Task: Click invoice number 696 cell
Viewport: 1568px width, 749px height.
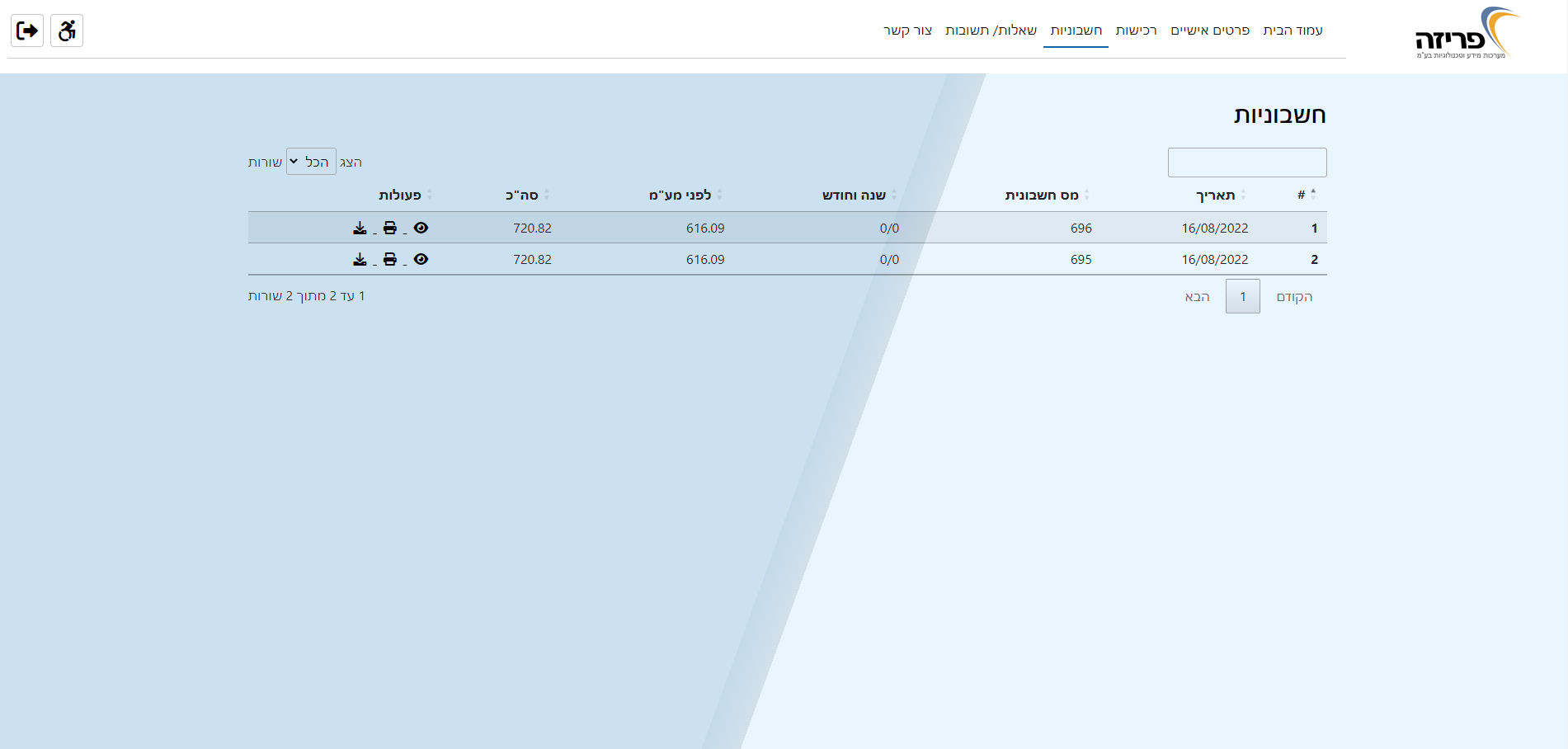Action: point(1081,228)
